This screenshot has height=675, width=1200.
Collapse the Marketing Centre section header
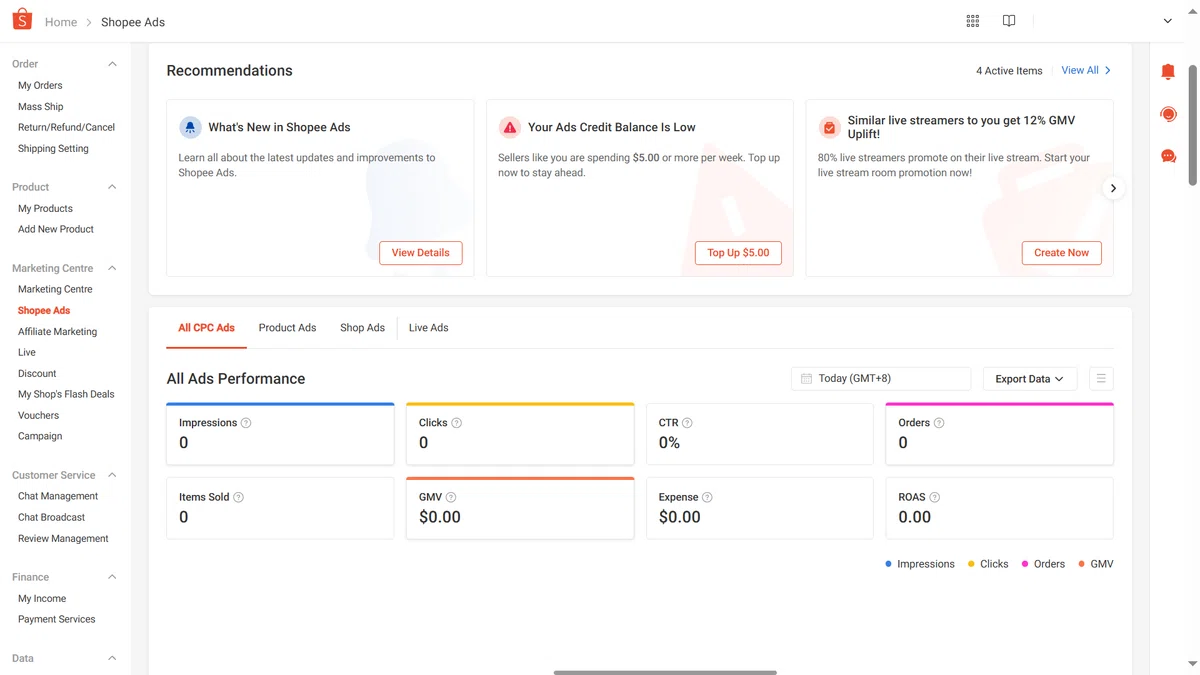coord(112,268)
